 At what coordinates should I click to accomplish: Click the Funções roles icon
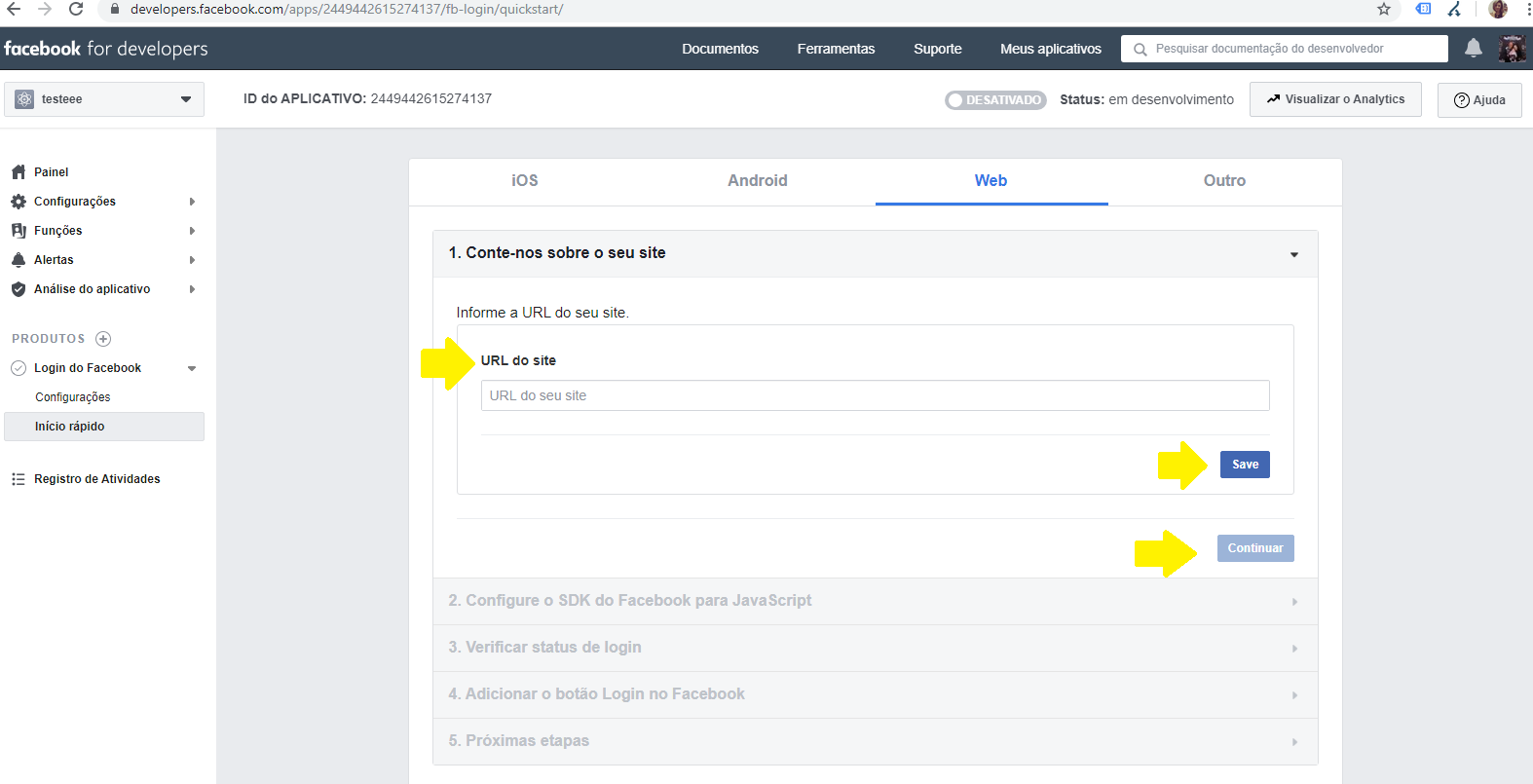click(19, 231)
